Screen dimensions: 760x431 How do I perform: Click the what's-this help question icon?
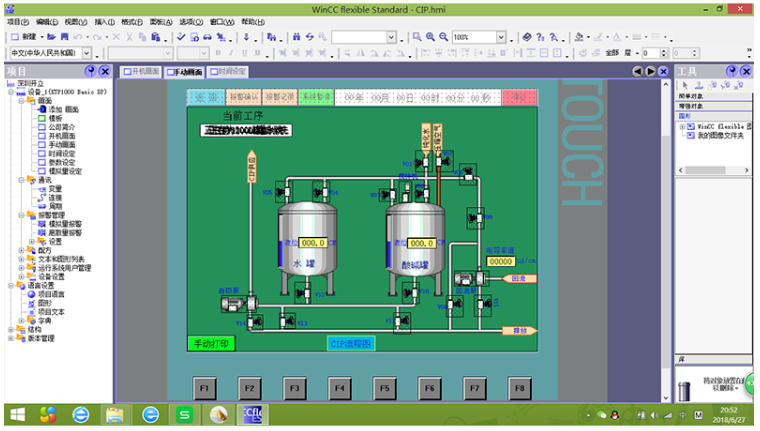pos(540,37)
